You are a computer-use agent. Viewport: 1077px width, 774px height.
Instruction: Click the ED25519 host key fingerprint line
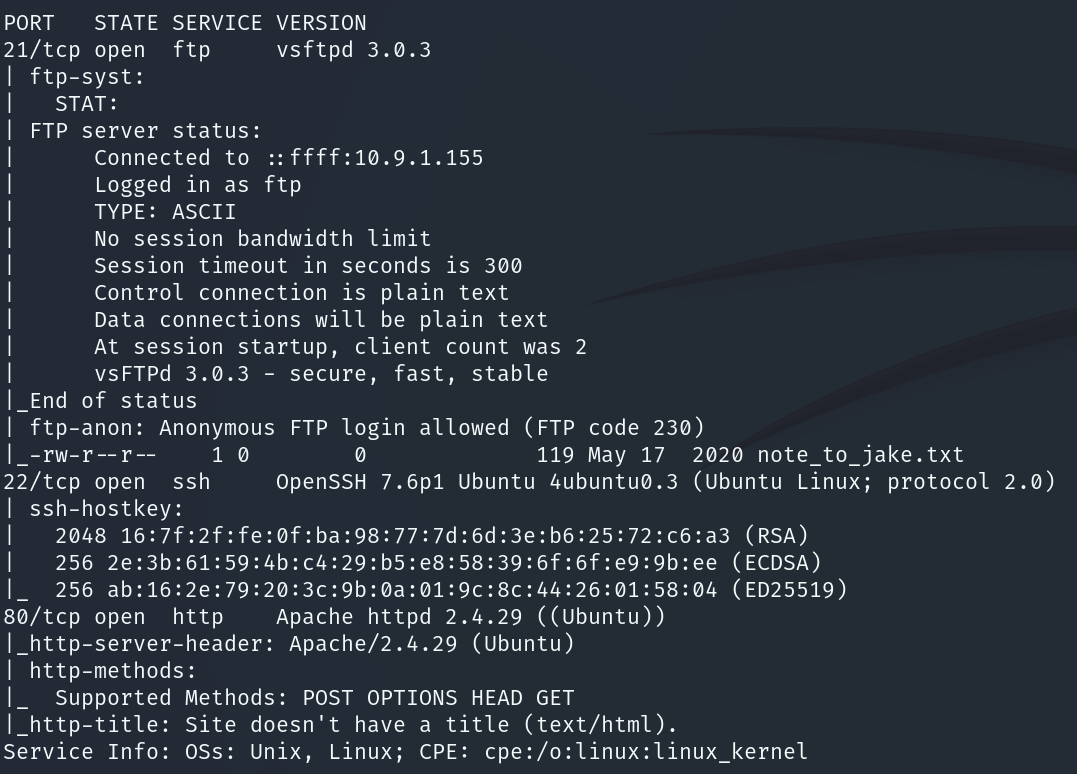coord(450,590)
